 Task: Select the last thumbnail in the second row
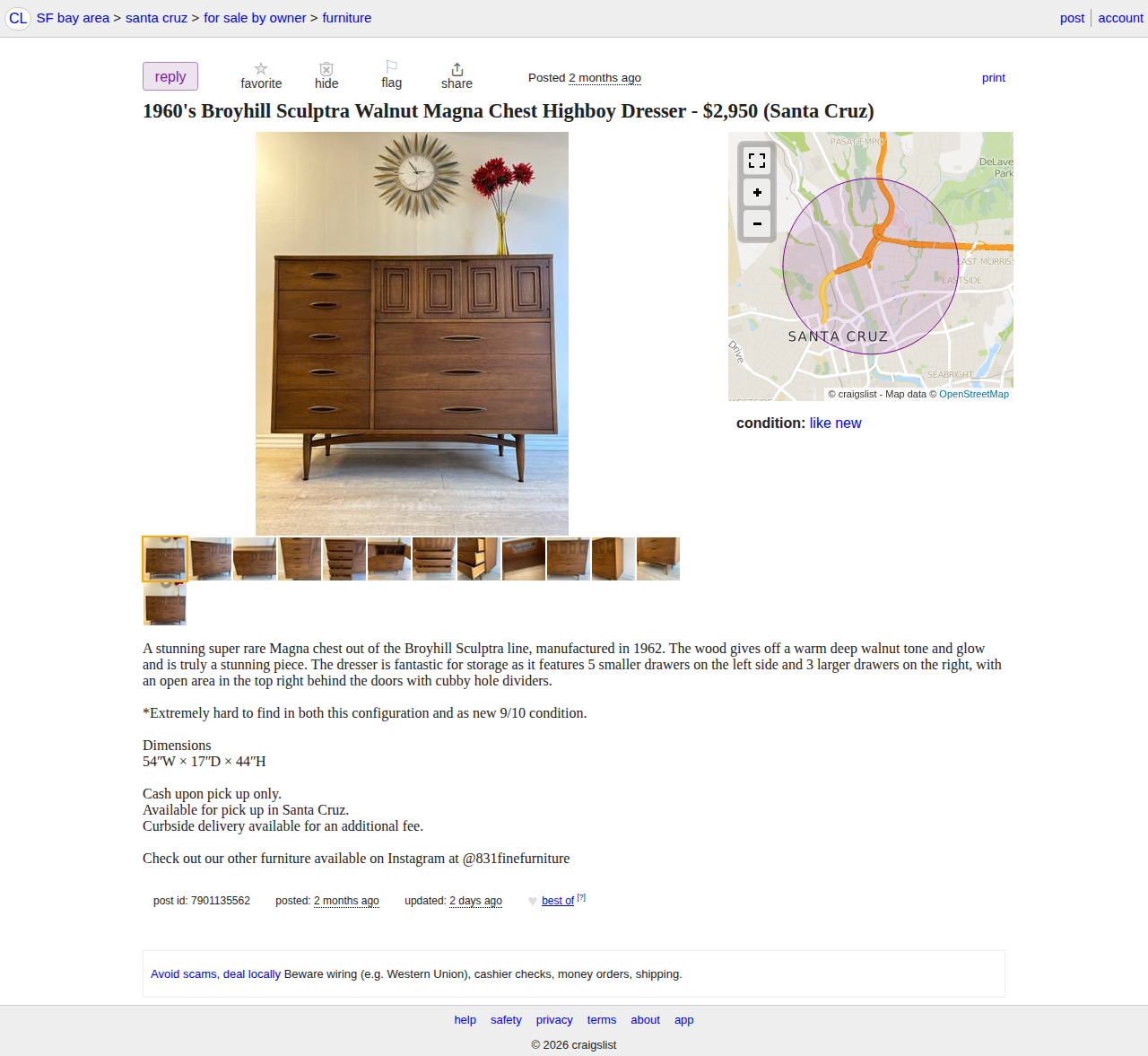tap(165, 604)
